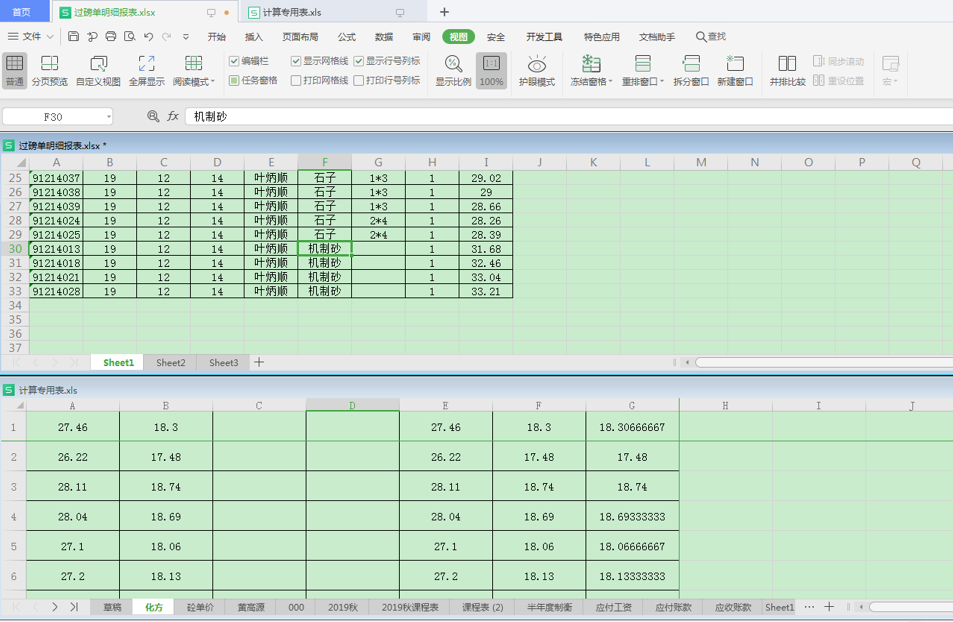Select Sheet2 tab in upper window
Image resolution: width=953 pixels, height=622 pixels.
[x=171, y=363]
